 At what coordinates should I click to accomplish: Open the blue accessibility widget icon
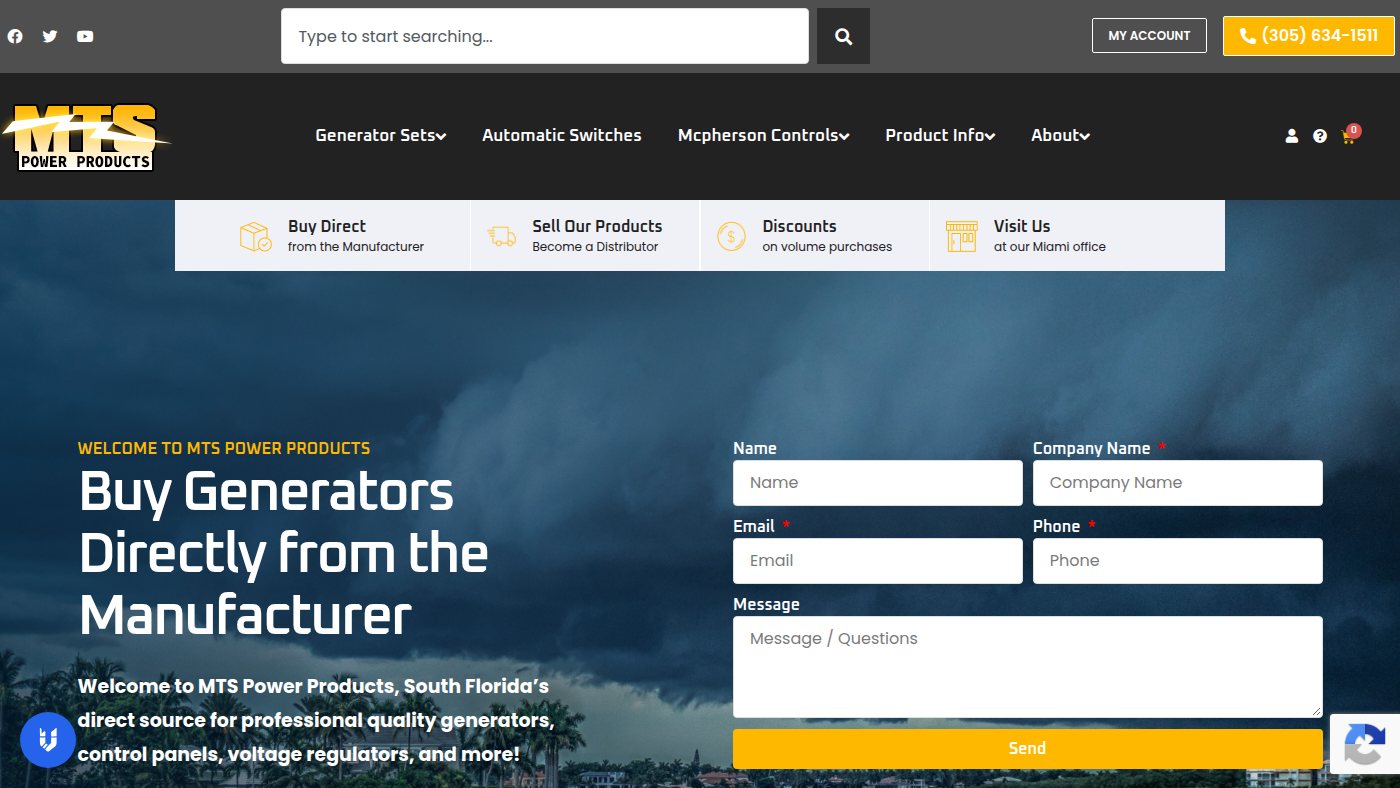click(x=48, y=740)
